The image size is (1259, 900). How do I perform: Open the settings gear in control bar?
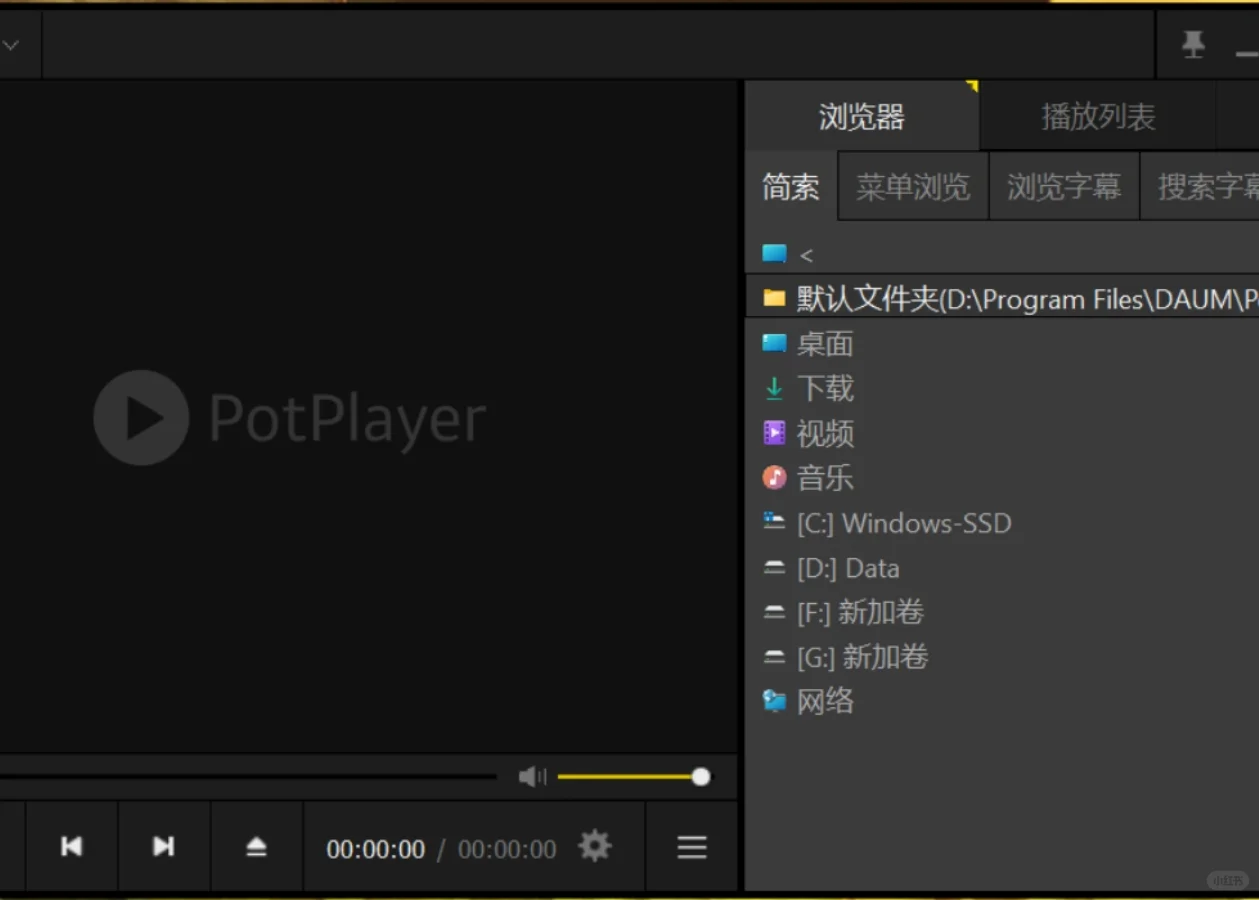pyautogui.click(x=594, y=846)
